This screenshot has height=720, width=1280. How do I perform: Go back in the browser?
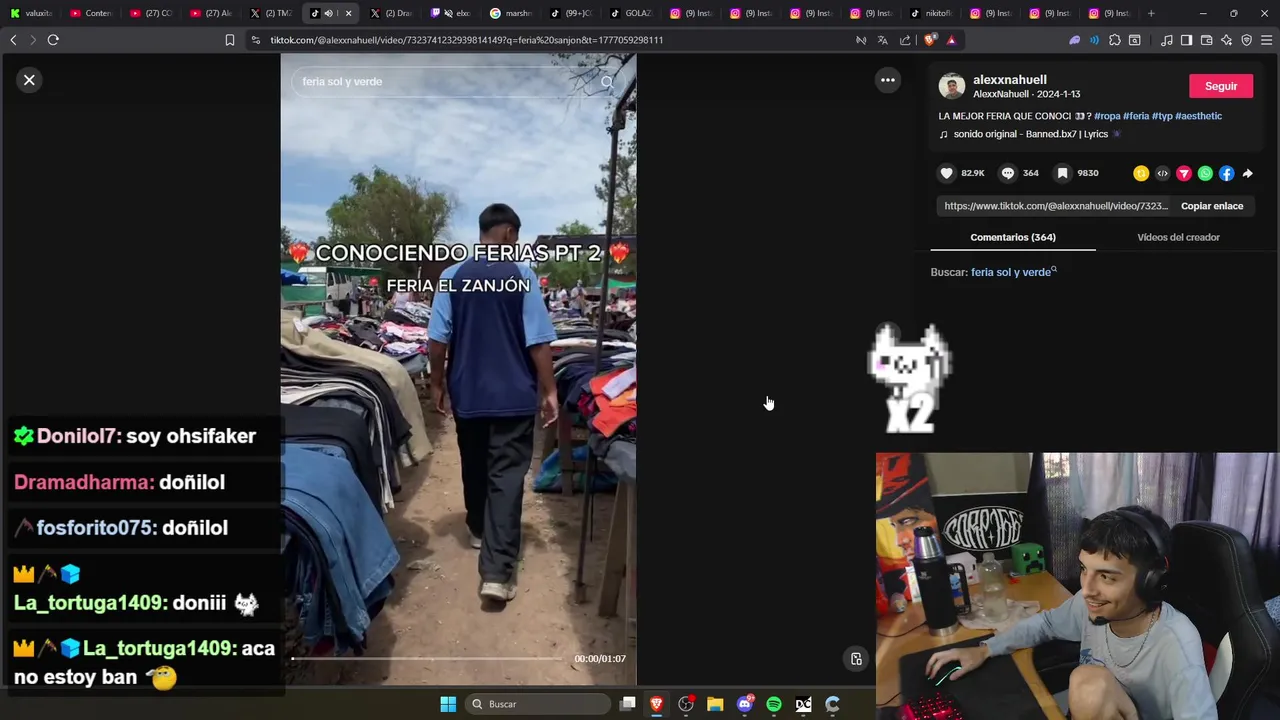tap(13, 40)
